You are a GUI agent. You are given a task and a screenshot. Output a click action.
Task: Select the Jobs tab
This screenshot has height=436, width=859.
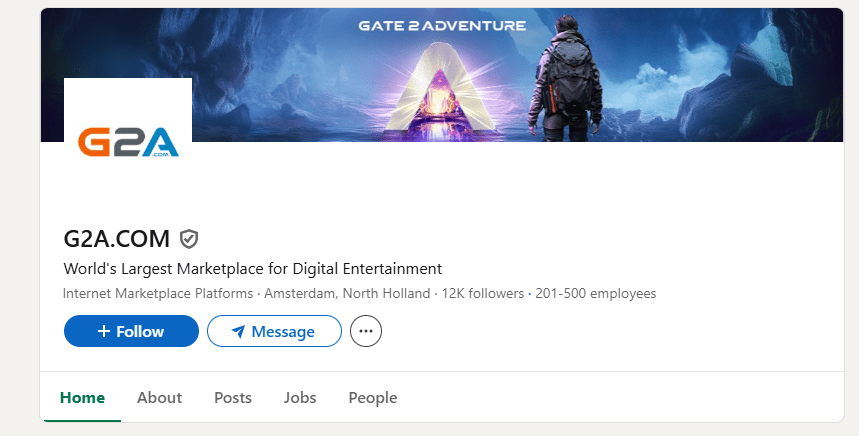point(300,398)
